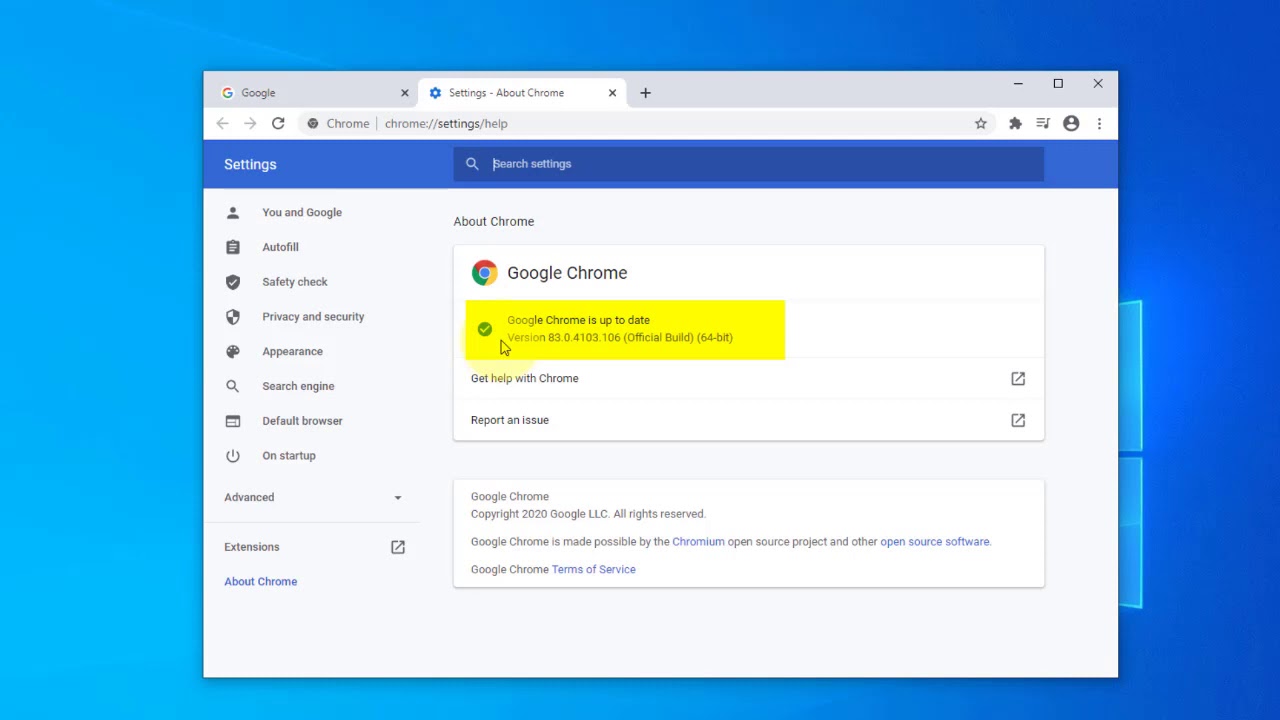
Task: Click the Google Chrome logo icon
Action: (484, 273)
